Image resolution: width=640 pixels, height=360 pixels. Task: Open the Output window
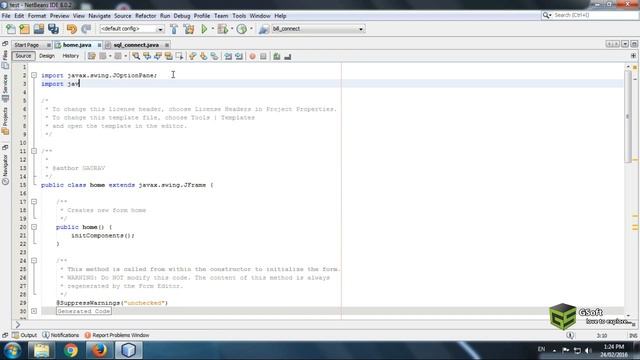click(x=24, y=335)
